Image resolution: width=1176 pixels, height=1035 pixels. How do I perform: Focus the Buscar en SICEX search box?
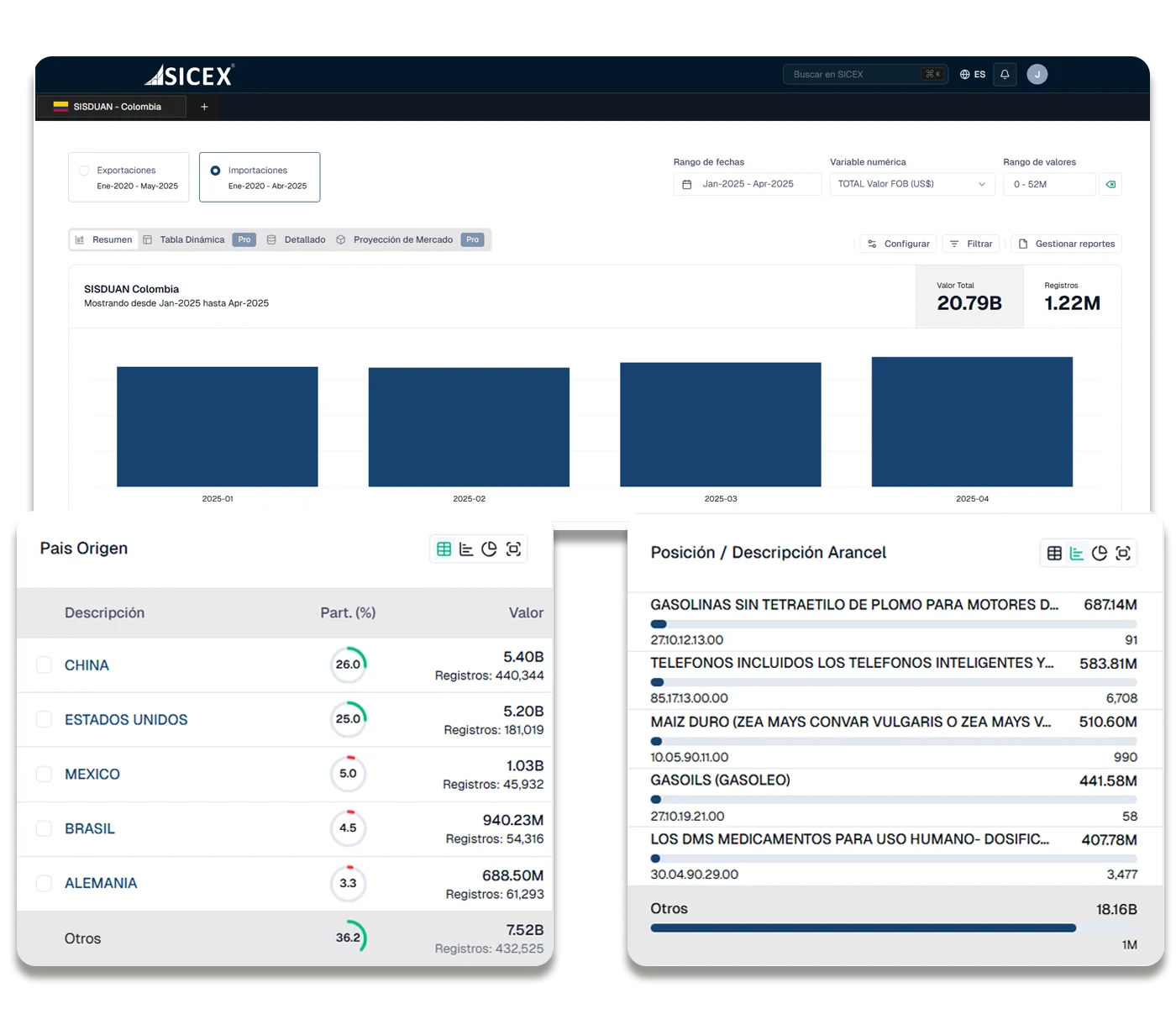tap(865, 75)
